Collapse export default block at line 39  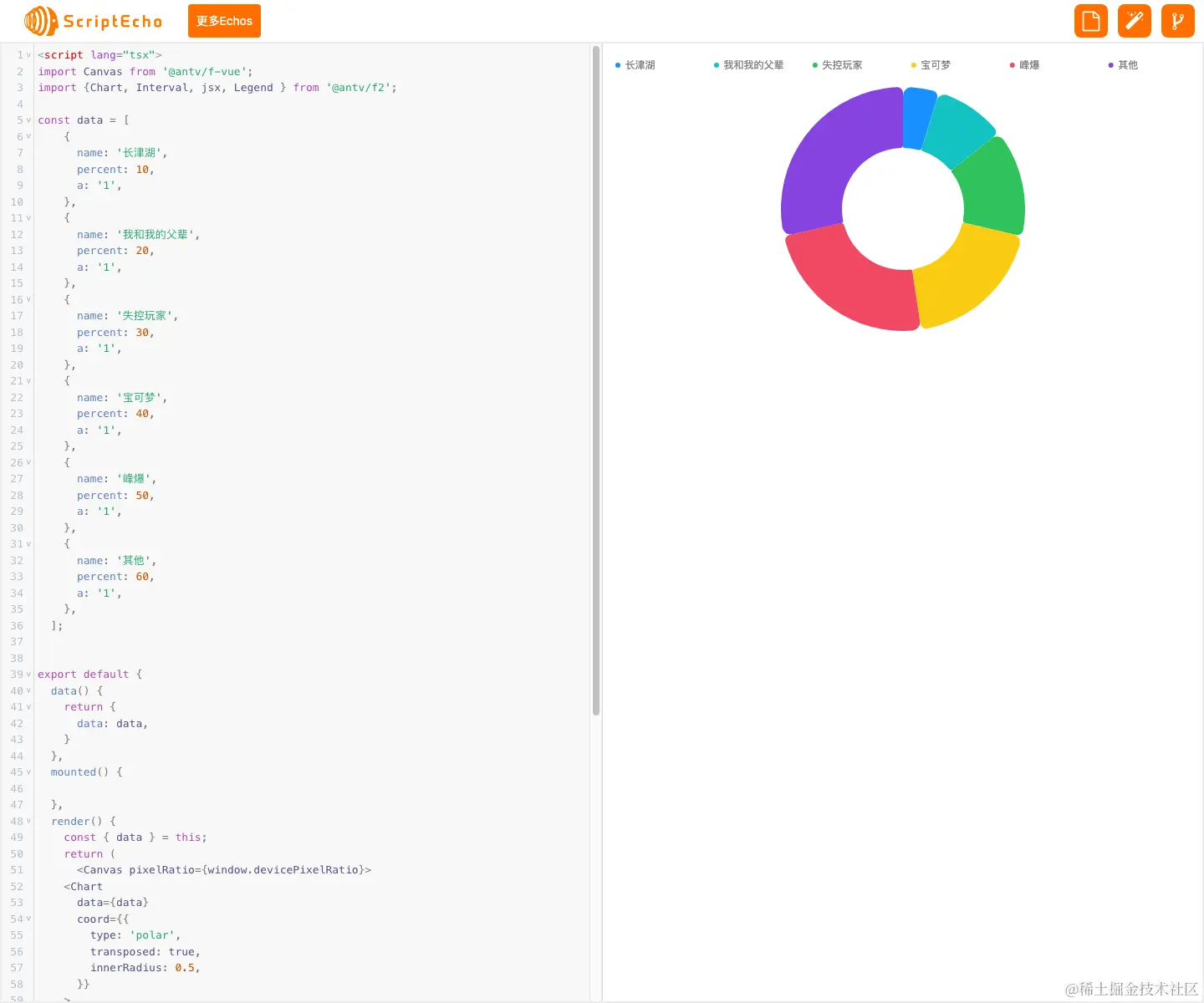(x=28, y=675)
